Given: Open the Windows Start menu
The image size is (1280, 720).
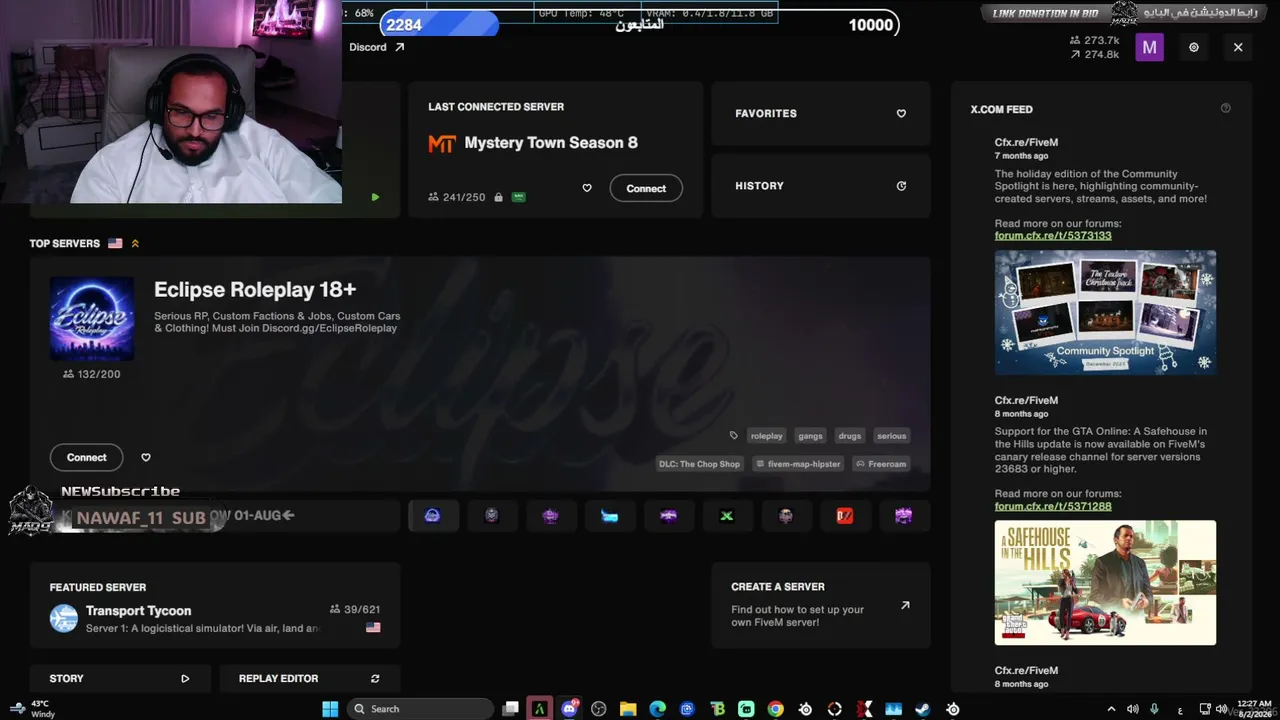Looking at the screenshot, I should click(330, 709).
